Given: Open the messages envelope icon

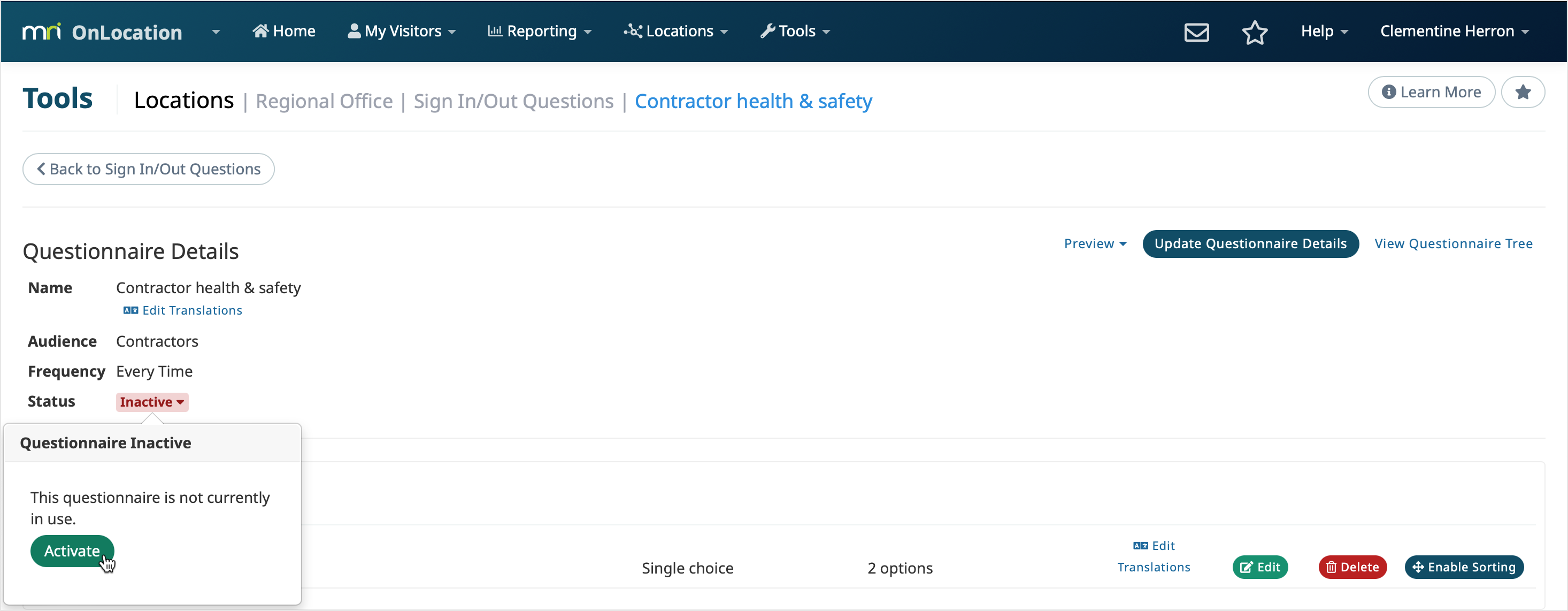Looking at the screenshot, I should click(x=1196, y=32).
